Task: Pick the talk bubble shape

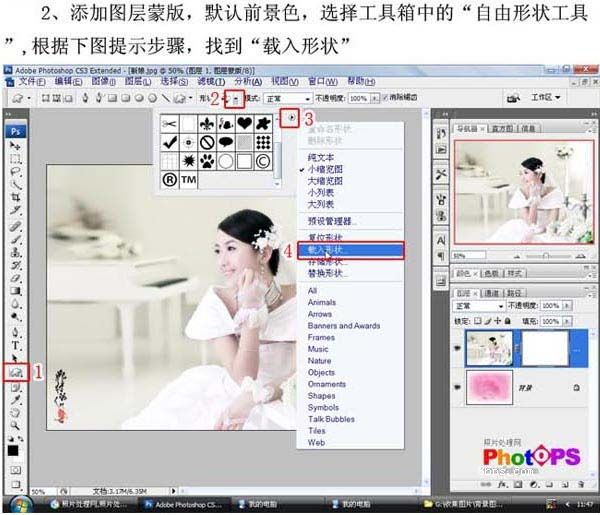Action: pos(226,142)
